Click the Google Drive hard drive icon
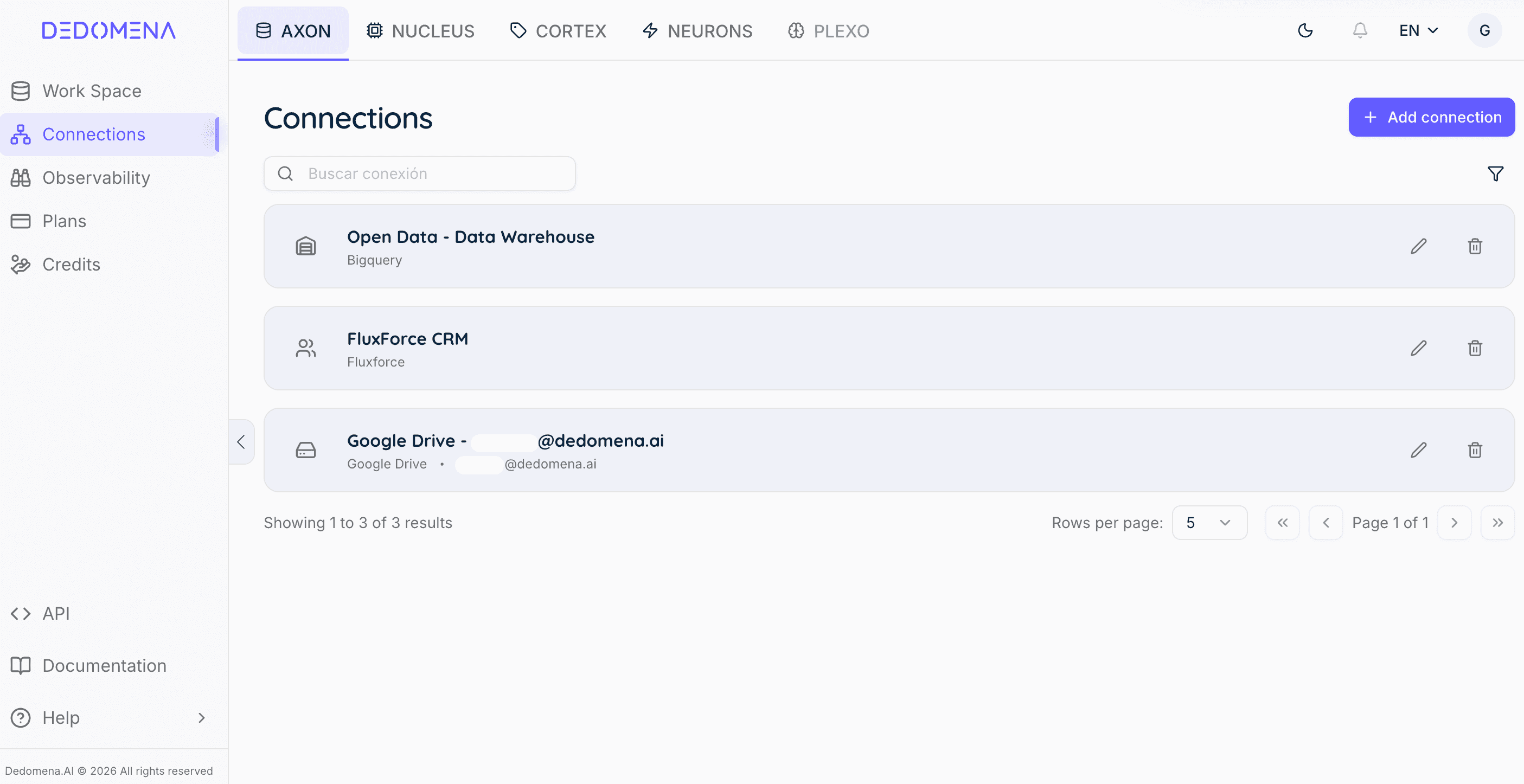 coord(306,450)
